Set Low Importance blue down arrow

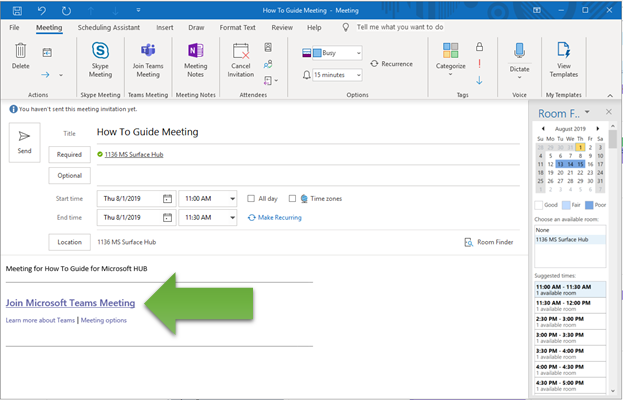coord(480,80)
